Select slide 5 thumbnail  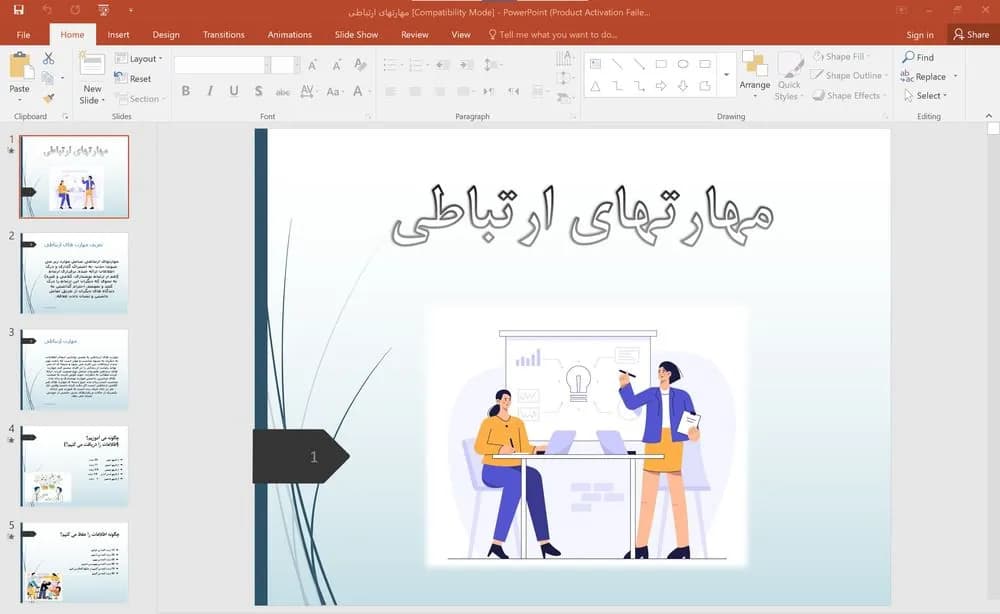pos(74,563)
